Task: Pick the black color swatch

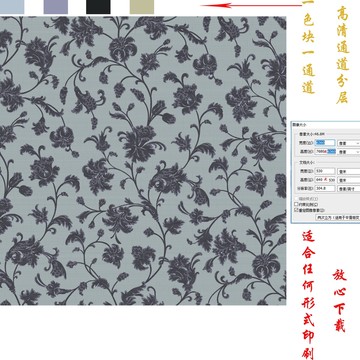Action: click(x=98, y=7)
